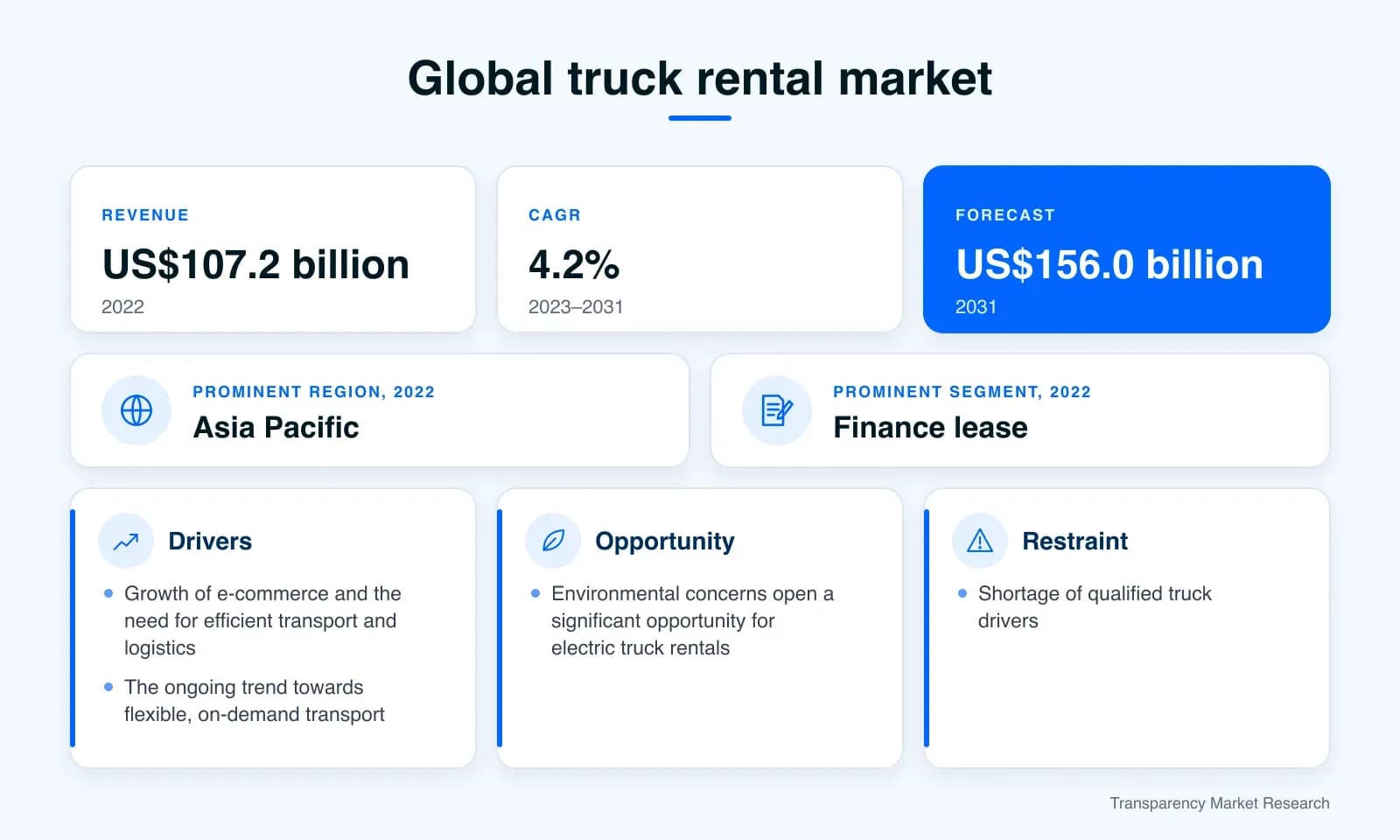Click the 4.2% CAGR value
Viewport: 1400px width, 840px height.
click(574, 264)
